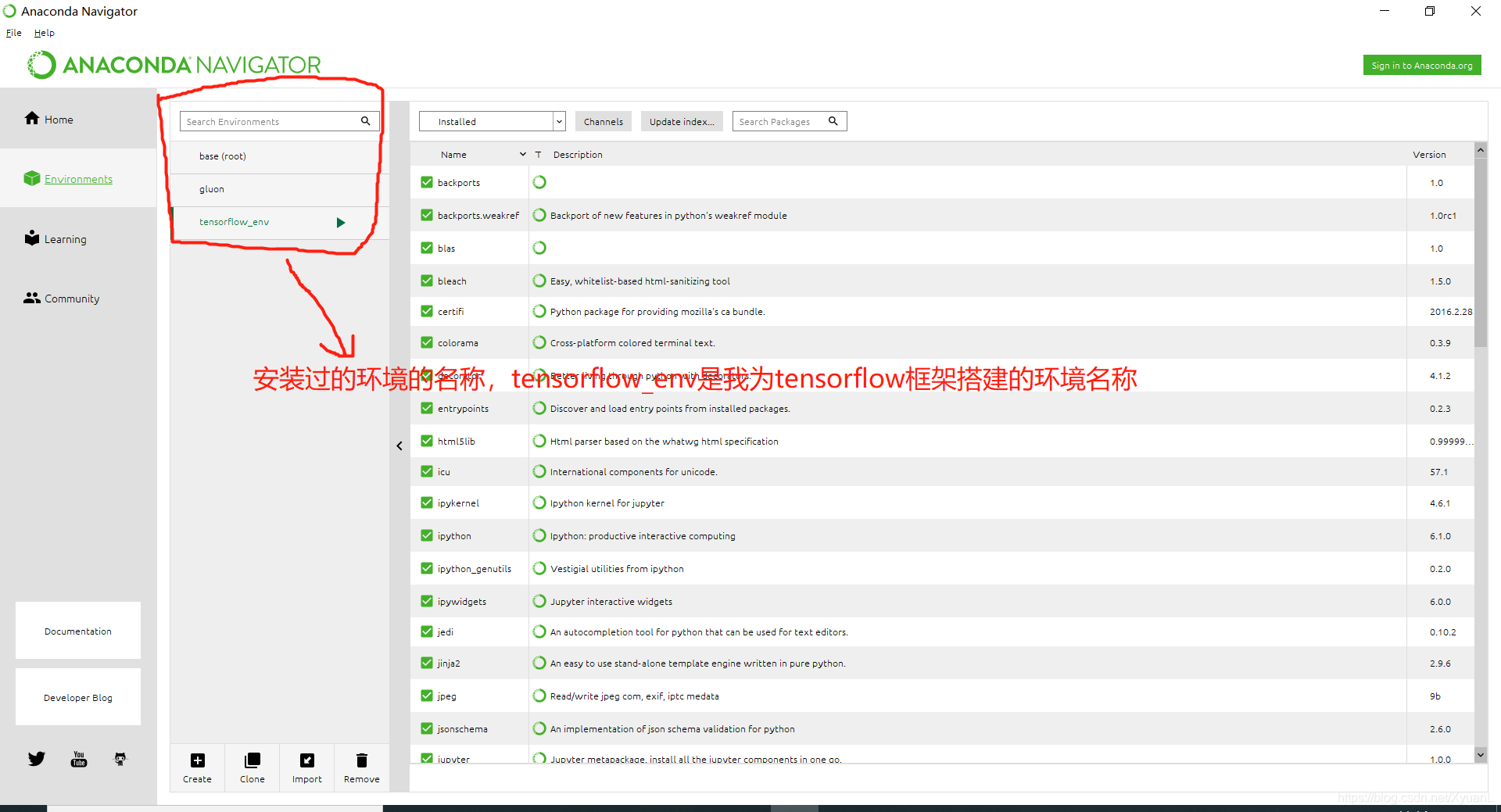Click the status circle icon for jinja2
This screenshot has height=812, width=1501.
(x=539, y=663)
